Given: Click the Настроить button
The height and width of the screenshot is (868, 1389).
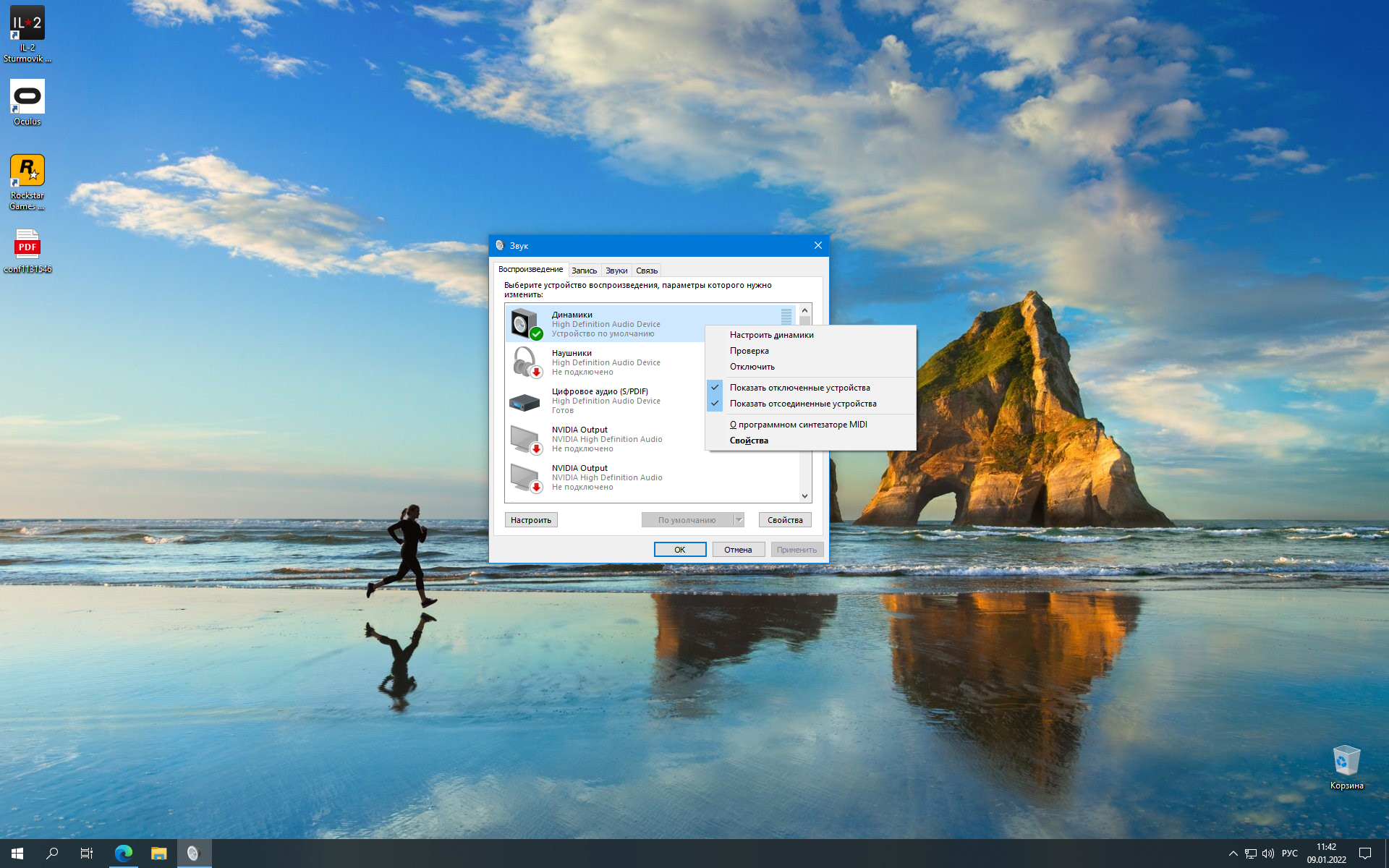Looking at the screenshot, I should (531, 520).
